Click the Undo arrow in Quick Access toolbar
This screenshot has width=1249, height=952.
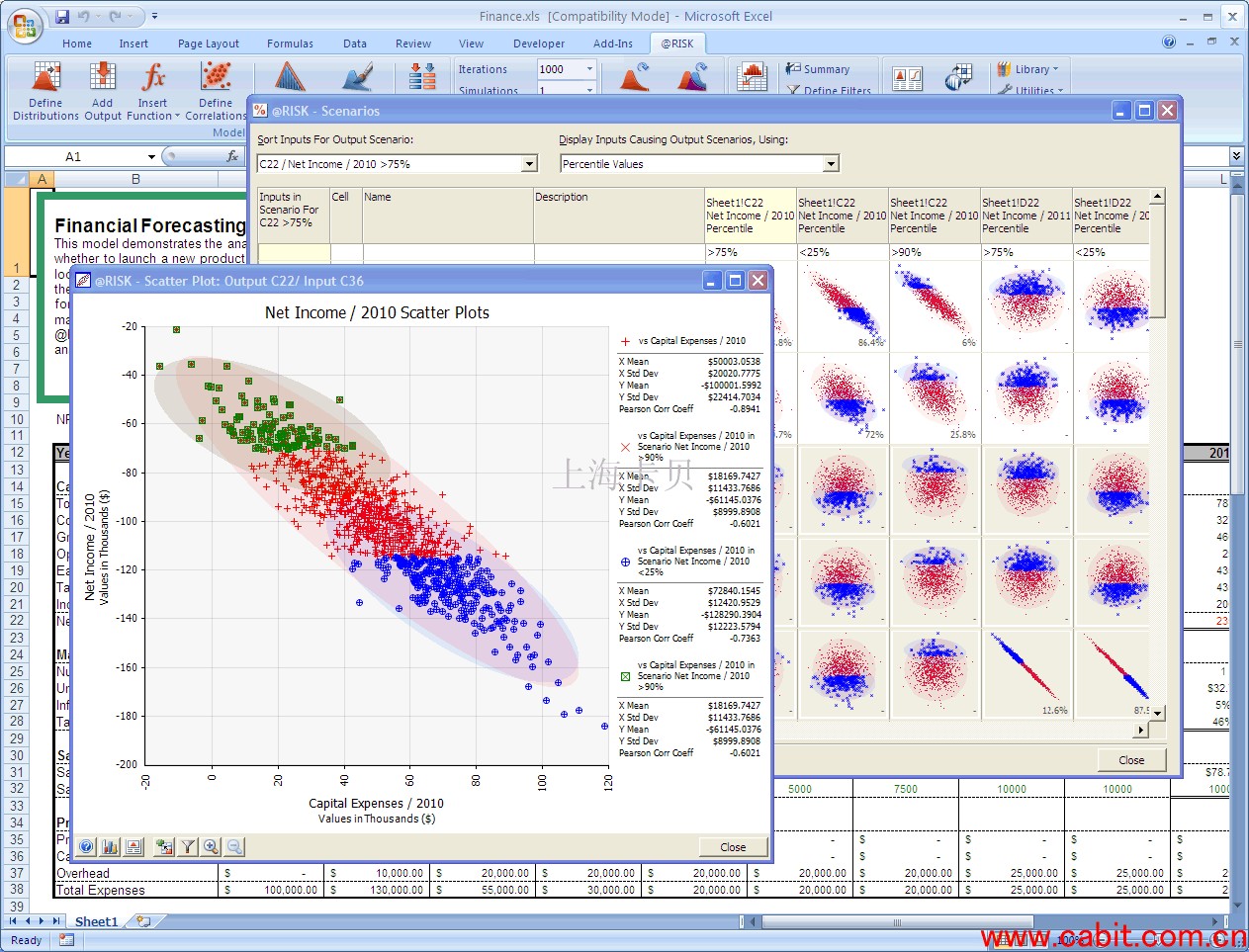coord(84,17)
